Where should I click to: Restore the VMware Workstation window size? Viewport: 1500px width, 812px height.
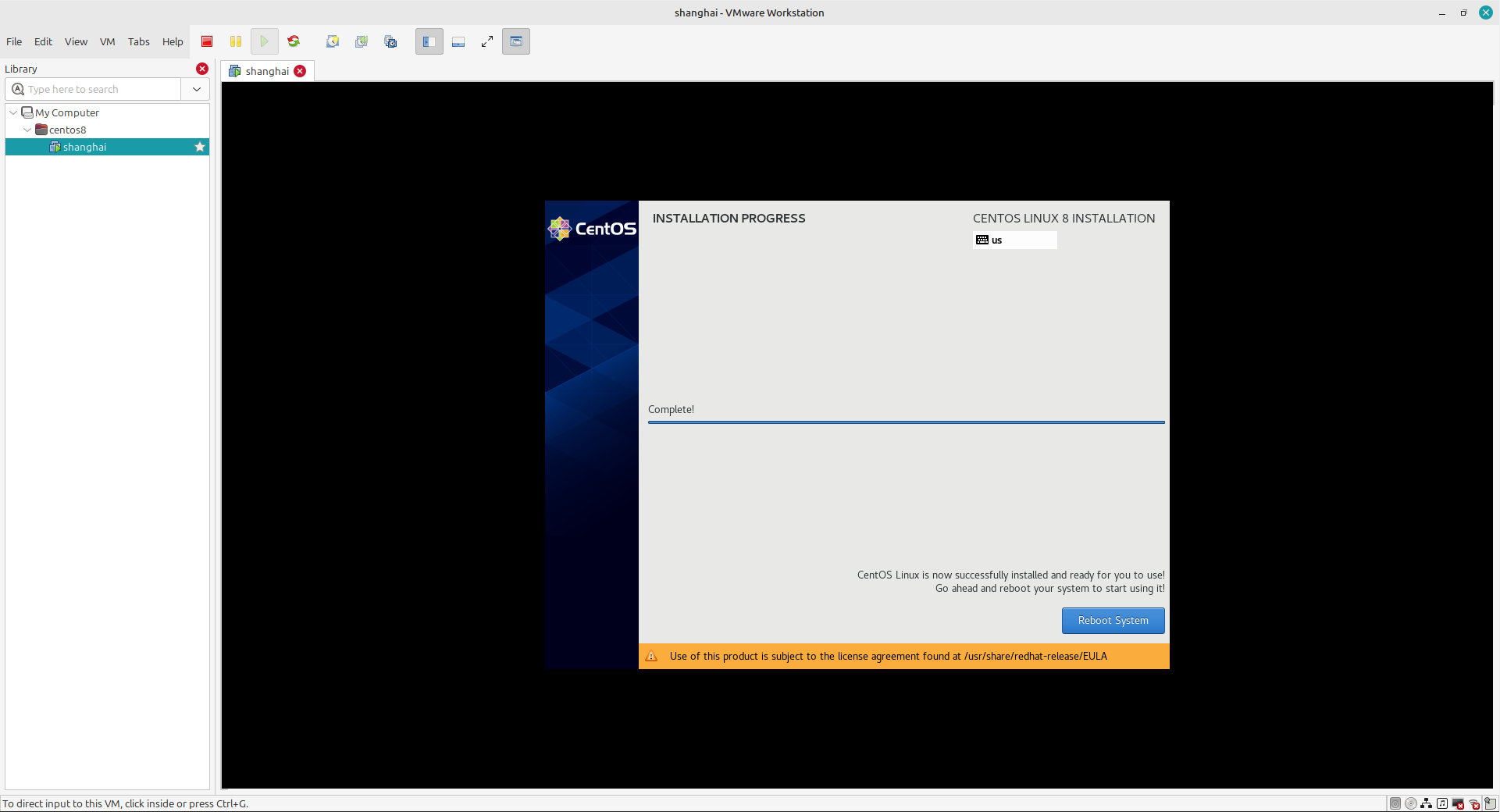pyautogui.click(x=1463, y=13)
